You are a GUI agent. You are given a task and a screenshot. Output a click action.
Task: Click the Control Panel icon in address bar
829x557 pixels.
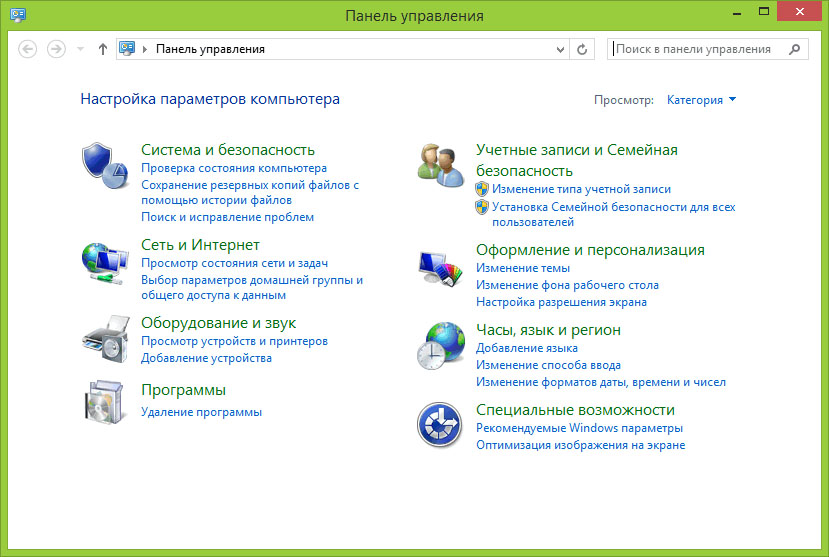pos(127,49)
